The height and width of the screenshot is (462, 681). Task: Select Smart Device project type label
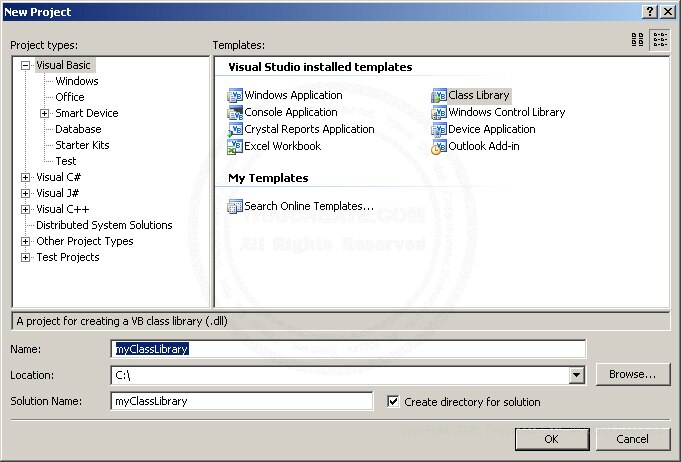tap(87, 113)
